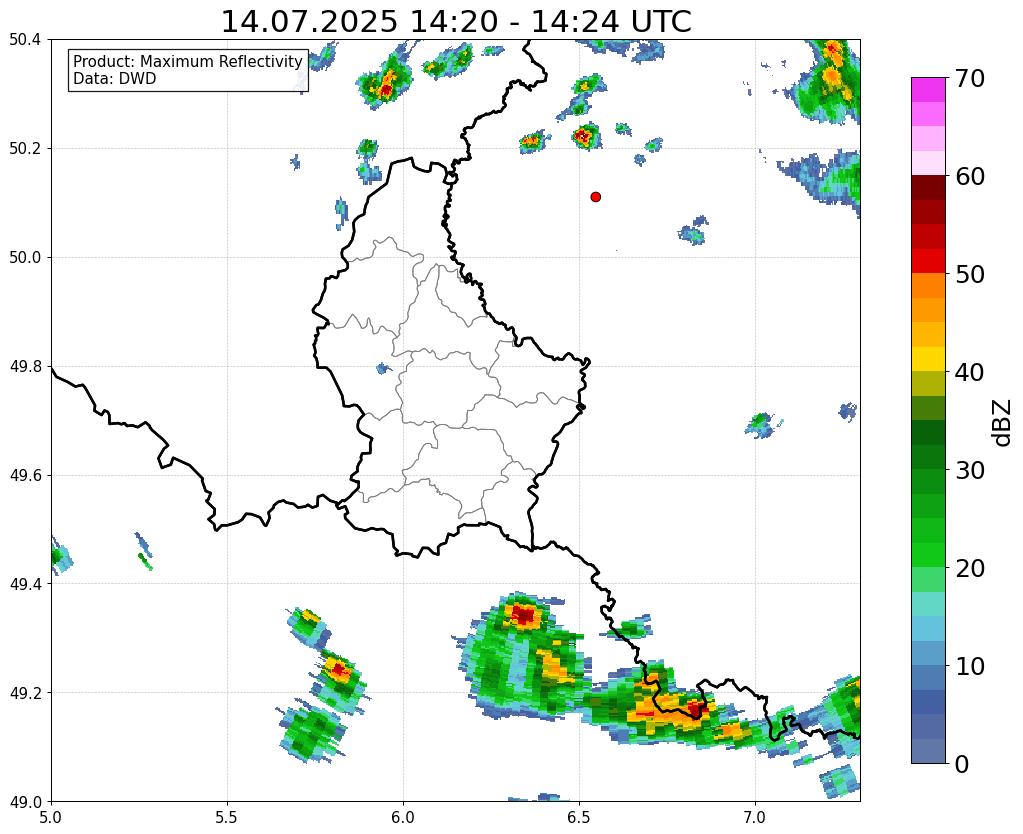The width and height of the screenshot is (1023, 834).
Task: Click the colorbar tick label '10'
Action: click(970, 666)
